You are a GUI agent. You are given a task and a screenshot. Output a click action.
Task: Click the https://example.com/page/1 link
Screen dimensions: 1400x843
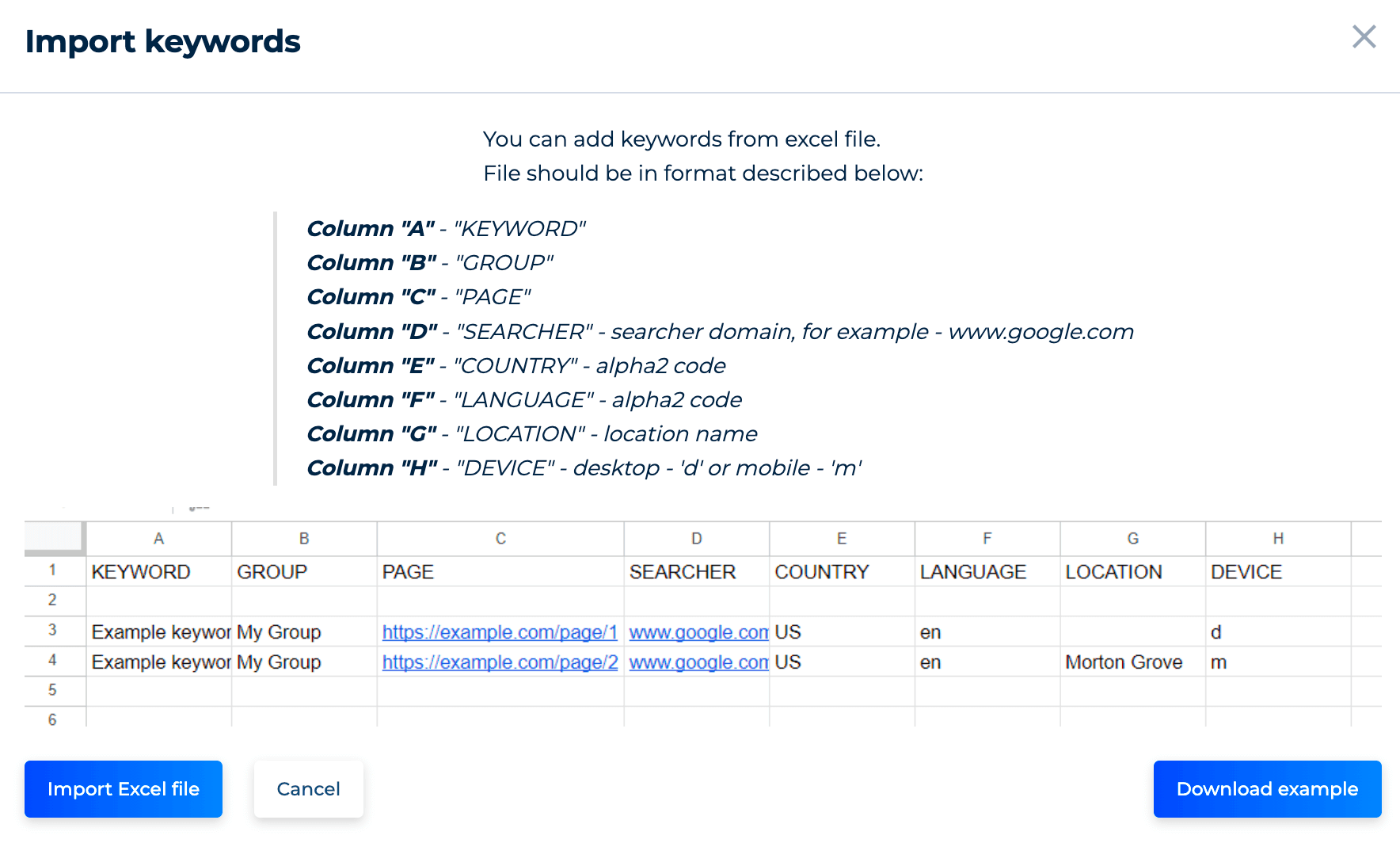(500, 632)
